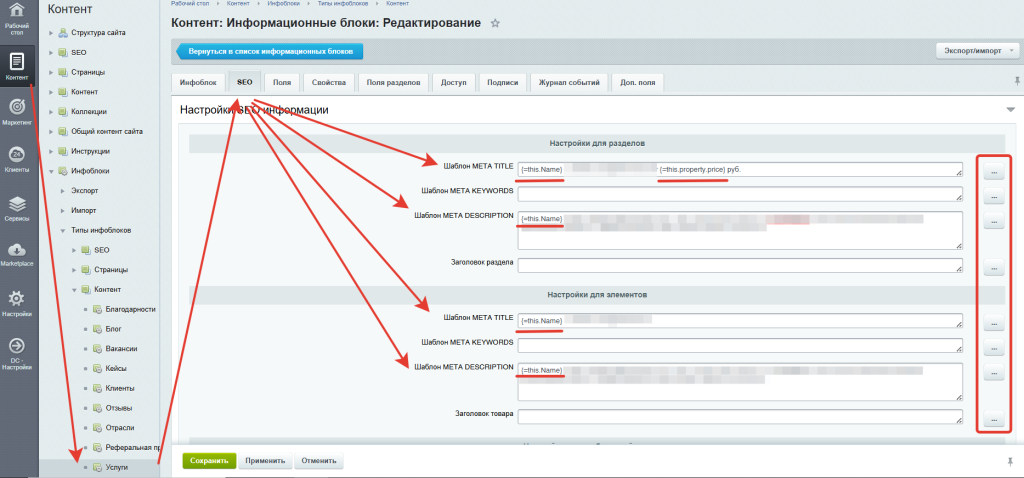Screen dimensions: 1024x478
Task: Open the DC-Настройки arrow icon
Action: click(16, 346)
